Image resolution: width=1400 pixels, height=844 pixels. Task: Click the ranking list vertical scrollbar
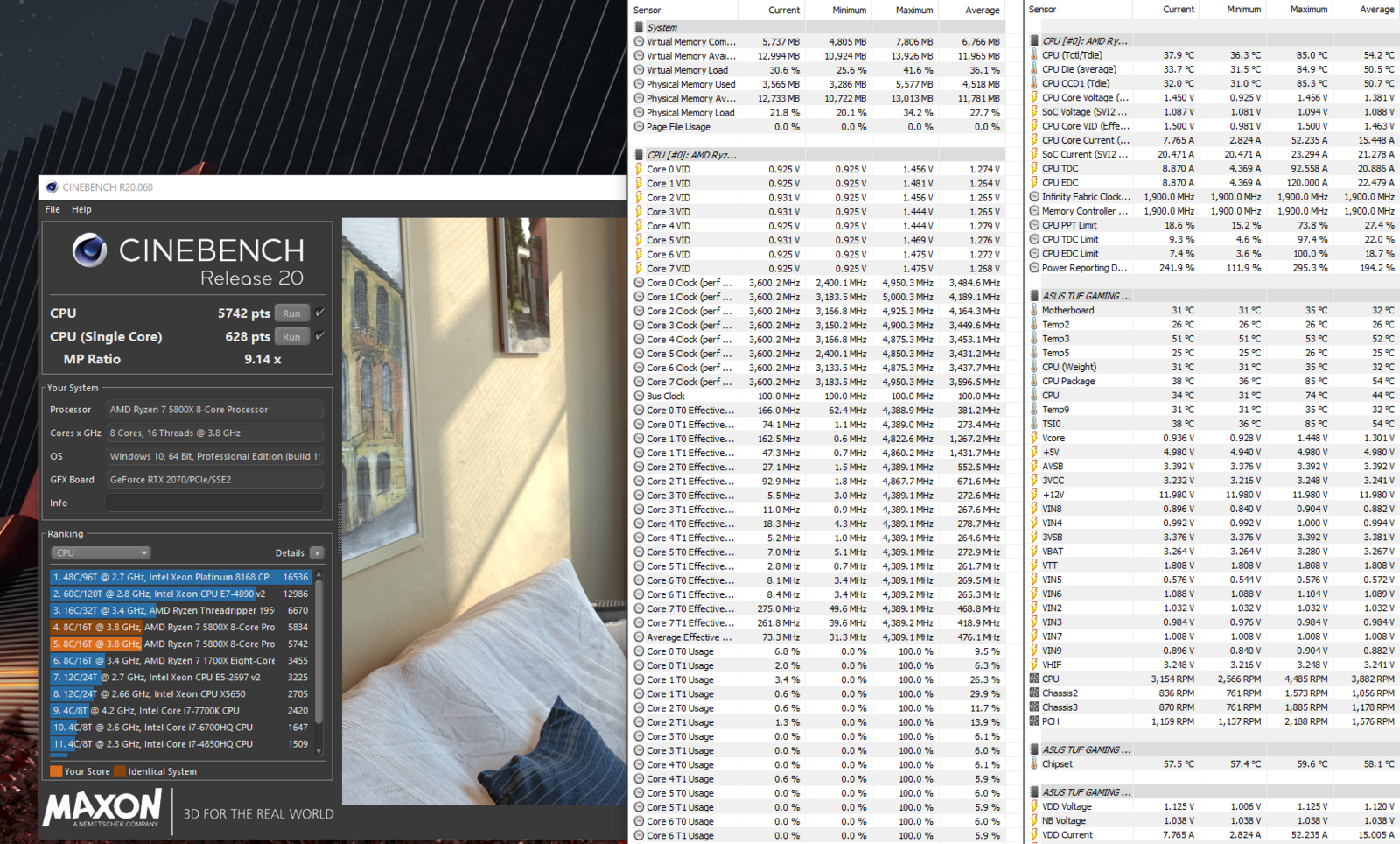[318, 652]
